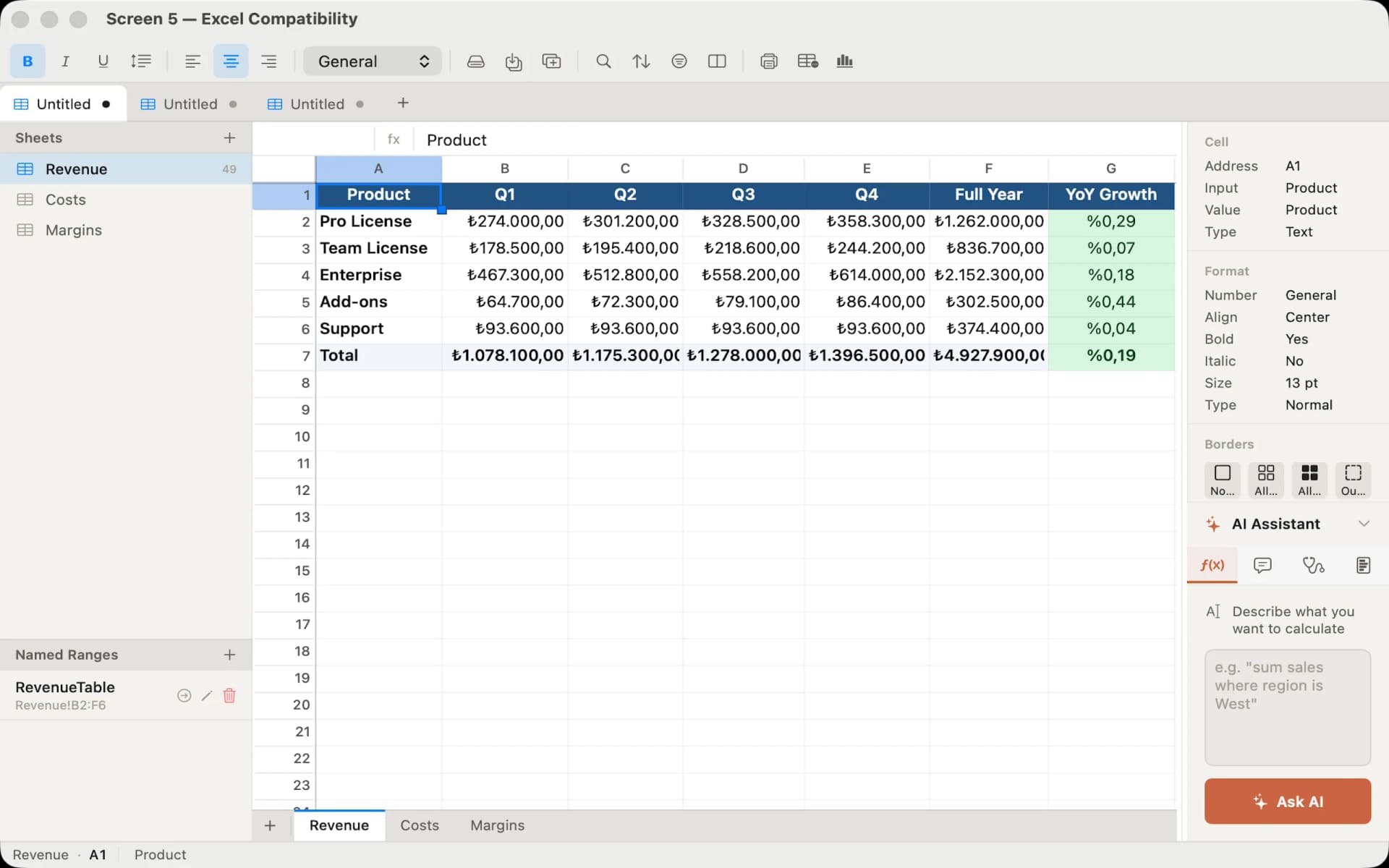
Task: Click the RevenueTable named range entry
Action: click(x=126, y=695)
